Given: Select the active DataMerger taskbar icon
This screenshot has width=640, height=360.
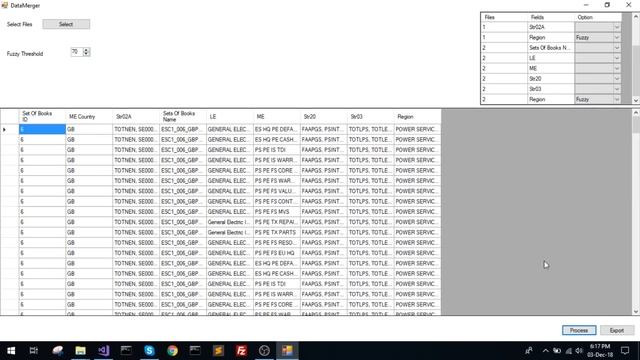Looking at the screenshot, I should (287, 351).
